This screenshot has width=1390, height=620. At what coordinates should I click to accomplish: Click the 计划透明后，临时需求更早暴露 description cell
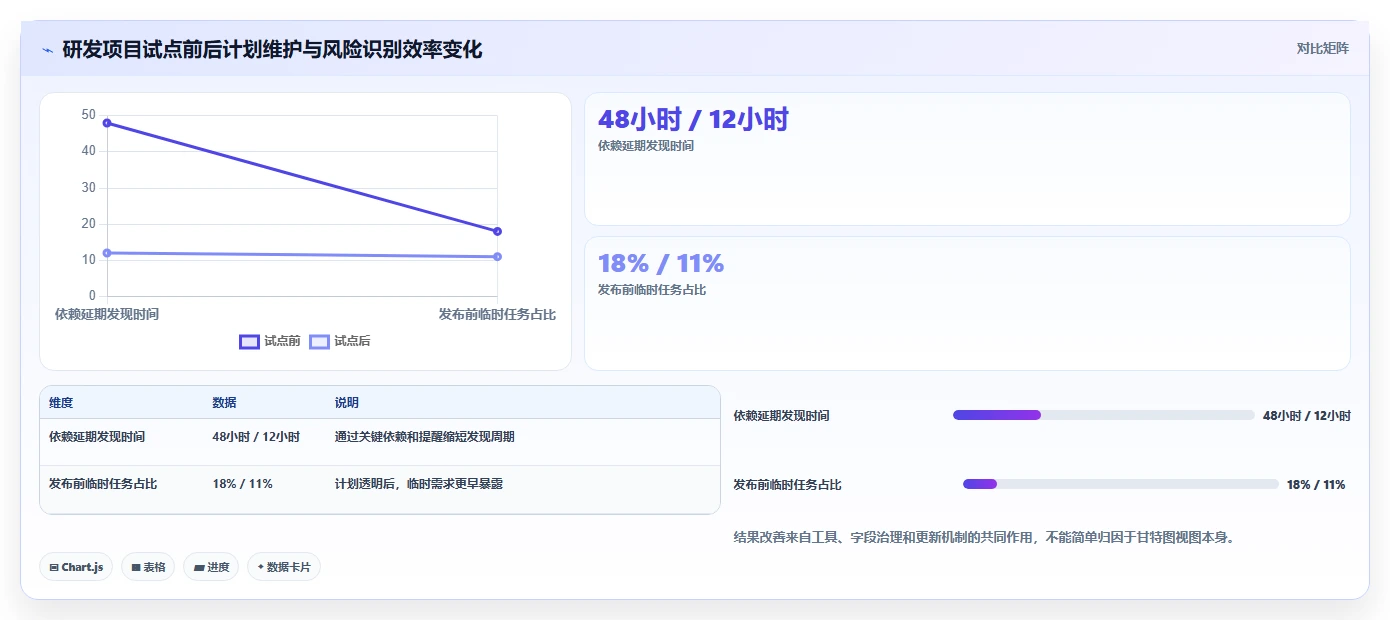(x=419, y=484)
